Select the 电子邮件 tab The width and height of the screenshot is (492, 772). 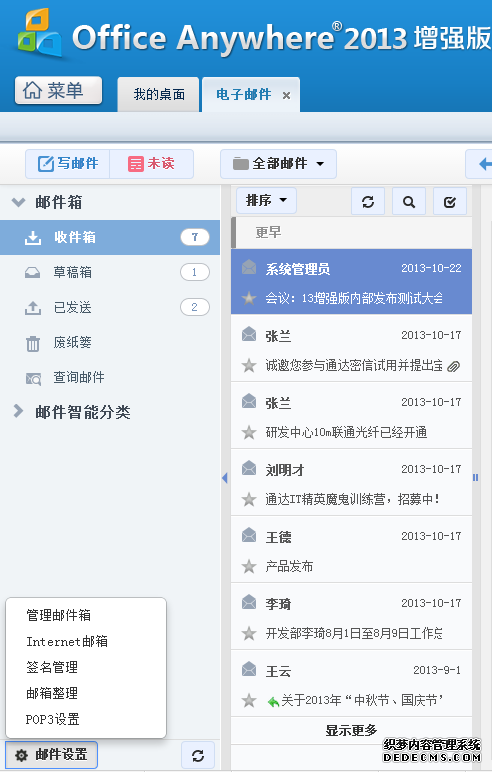click(243, 94)
